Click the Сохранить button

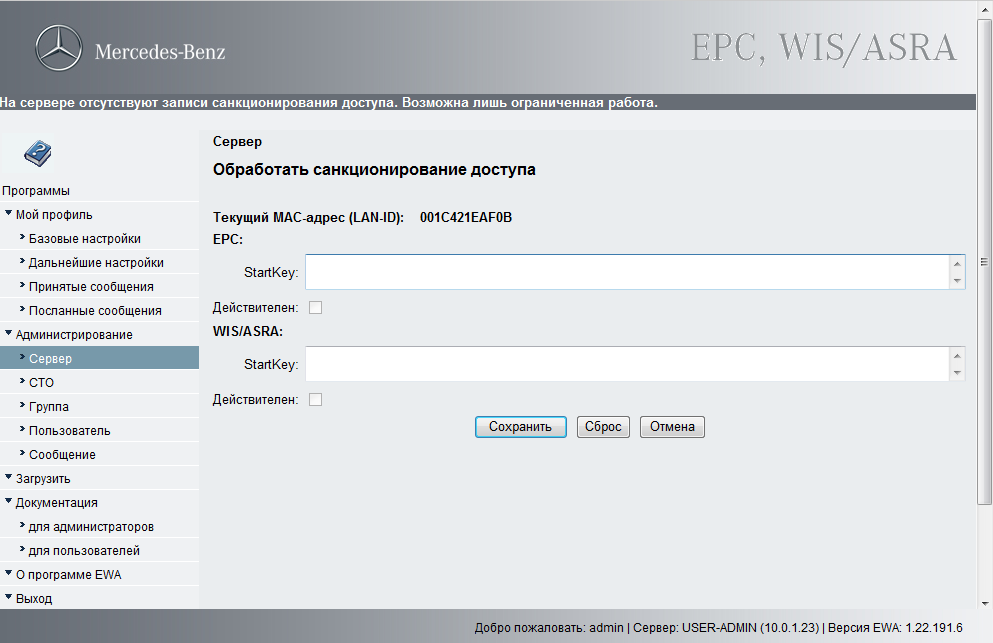tap(521, 427)
